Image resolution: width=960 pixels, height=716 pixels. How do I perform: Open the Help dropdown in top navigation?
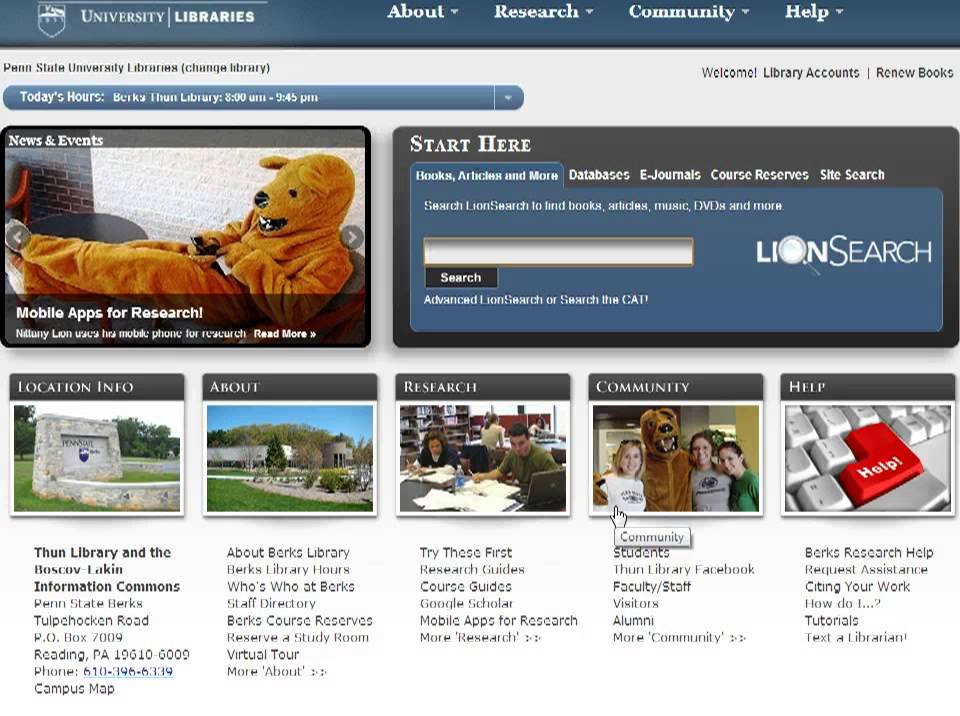click(x=814, y=12)
